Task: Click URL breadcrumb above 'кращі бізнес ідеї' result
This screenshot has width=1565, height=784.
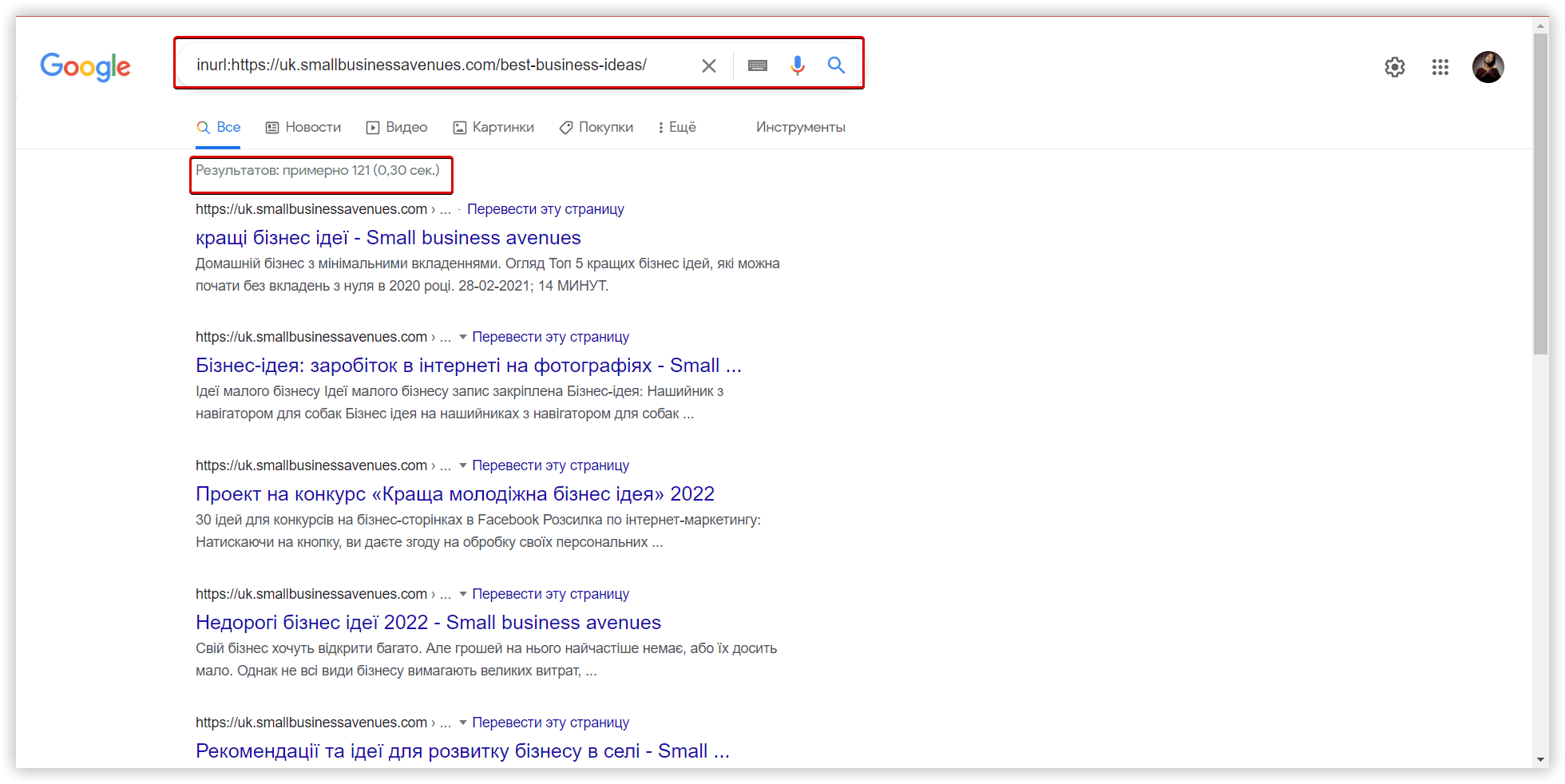Action: pos(323,209)
